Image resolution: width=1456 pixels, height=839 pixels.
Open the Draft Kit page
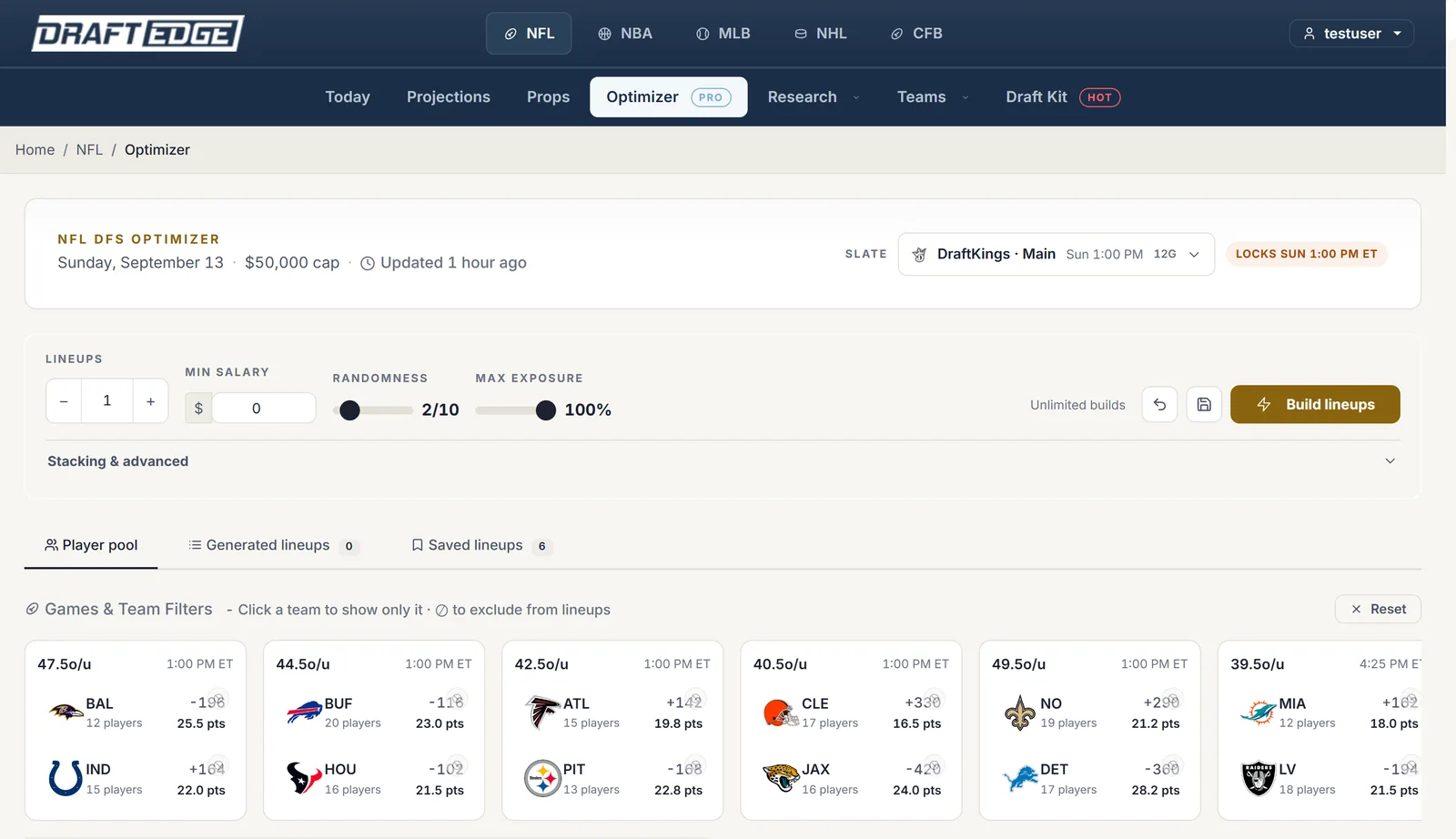1063,96
